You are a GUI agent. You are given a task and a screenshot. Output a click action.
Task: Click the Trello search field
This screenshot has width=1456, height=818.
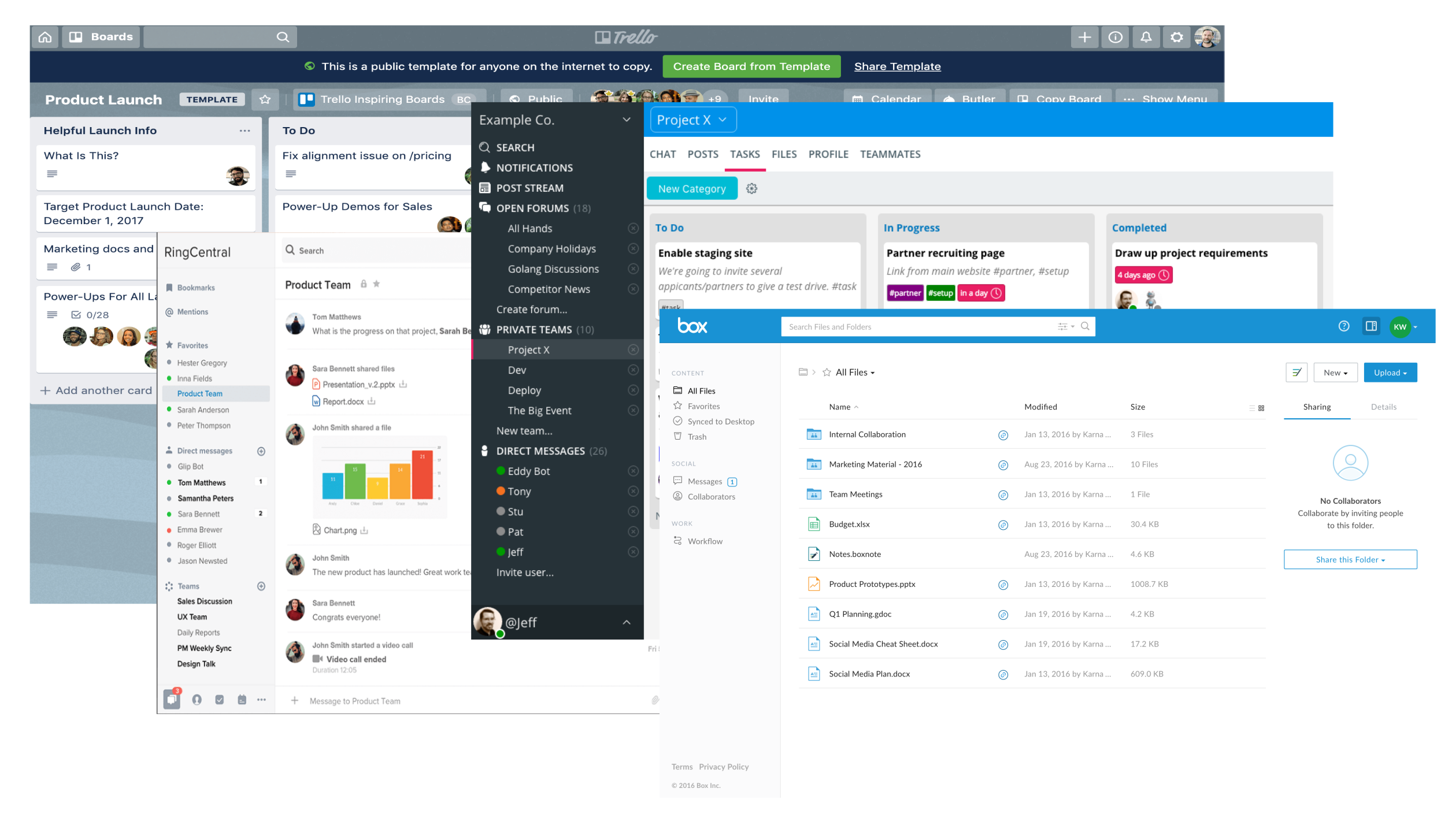pos(220,37)
